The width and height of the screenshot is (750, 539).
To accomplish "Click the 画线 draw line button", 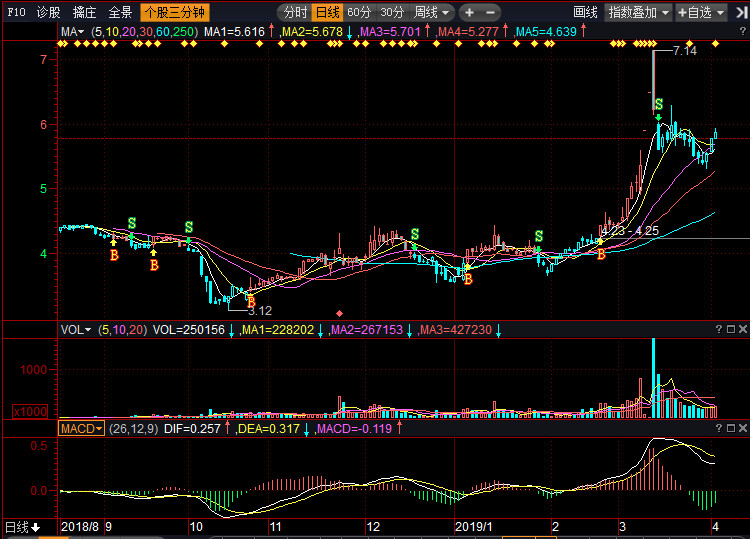I will pos(585,13).
